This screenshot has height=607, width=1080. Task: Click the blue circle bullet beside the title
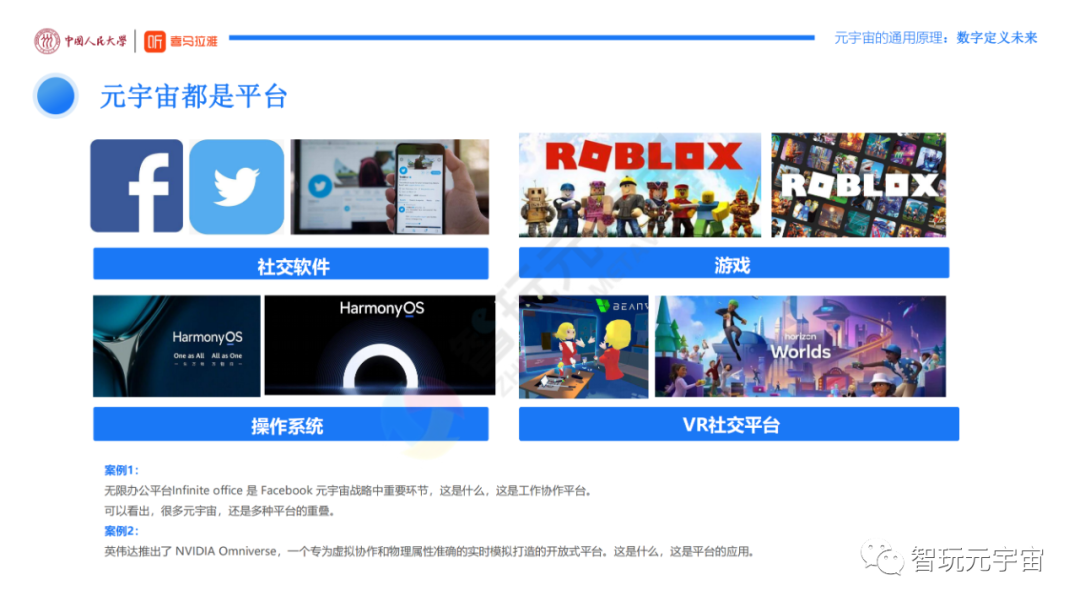pyautogui.click(x=56, y=96)
